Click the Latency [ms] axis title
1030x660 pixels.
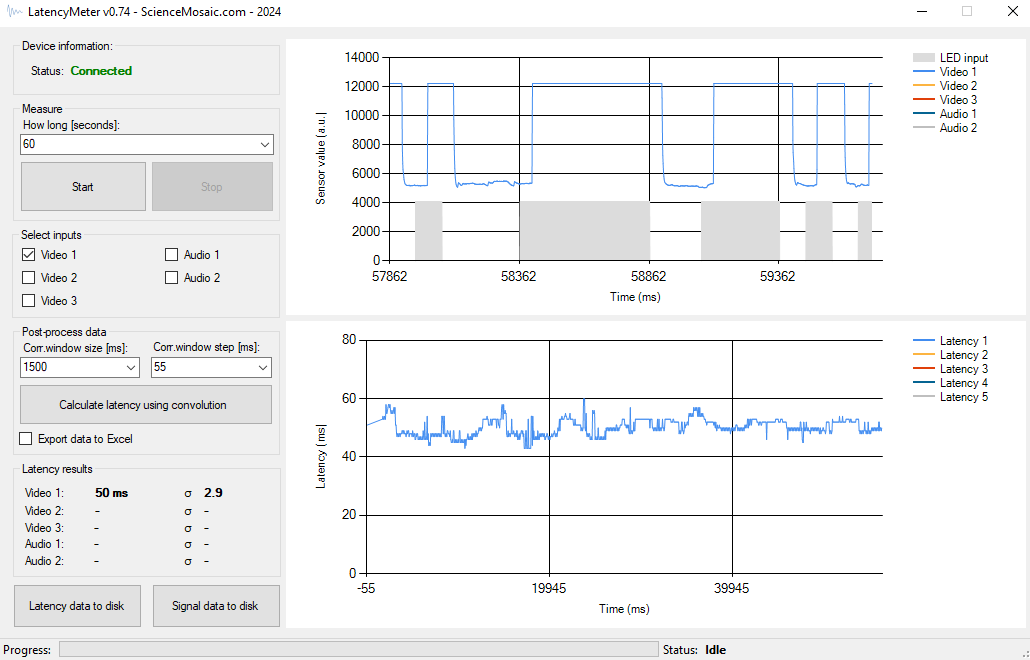321,456
